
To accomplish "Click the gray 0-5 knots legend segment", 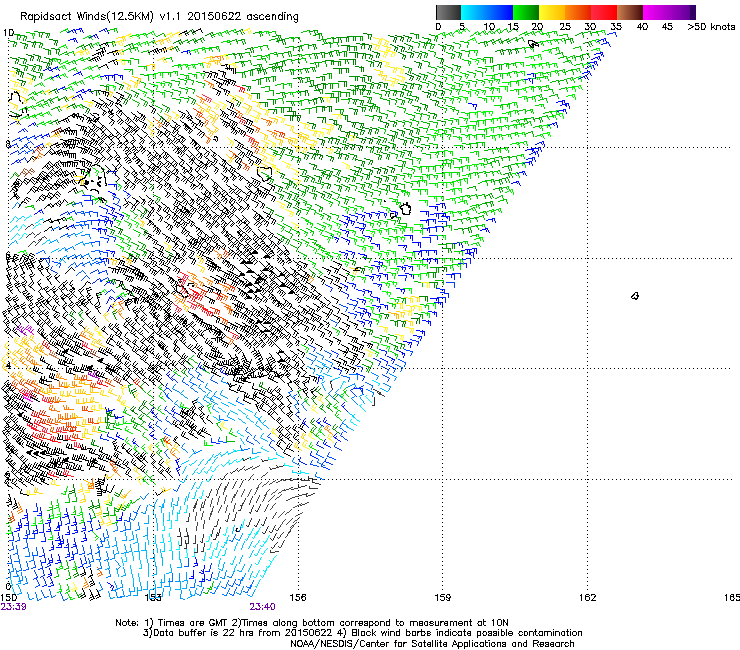I will [x=448, y=12].
